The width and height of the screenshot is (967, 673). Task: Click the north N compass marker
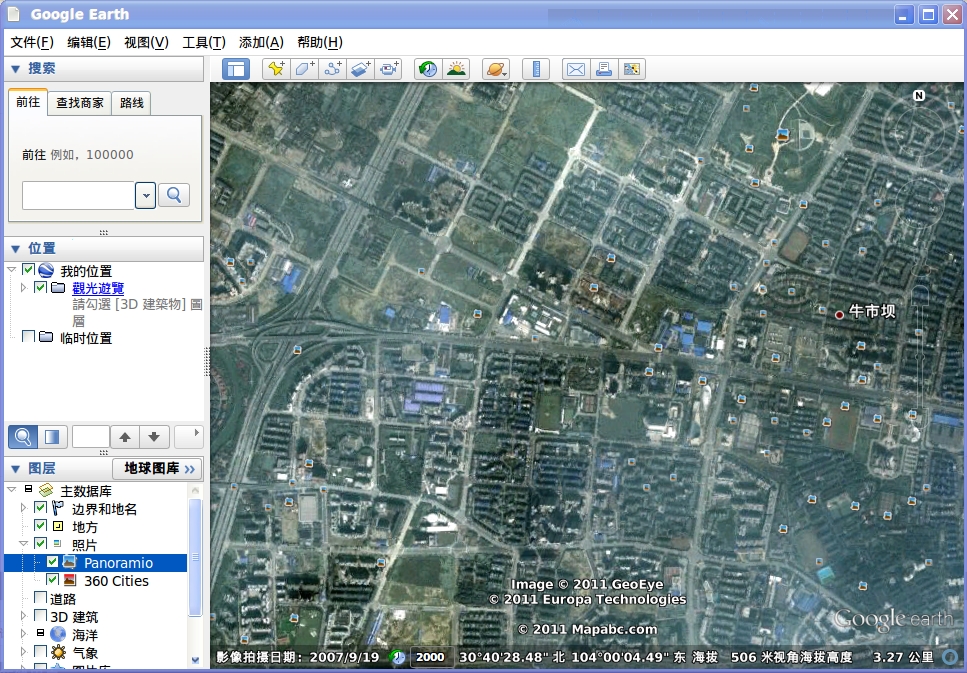pyautogui.click(x=919, y=96)
